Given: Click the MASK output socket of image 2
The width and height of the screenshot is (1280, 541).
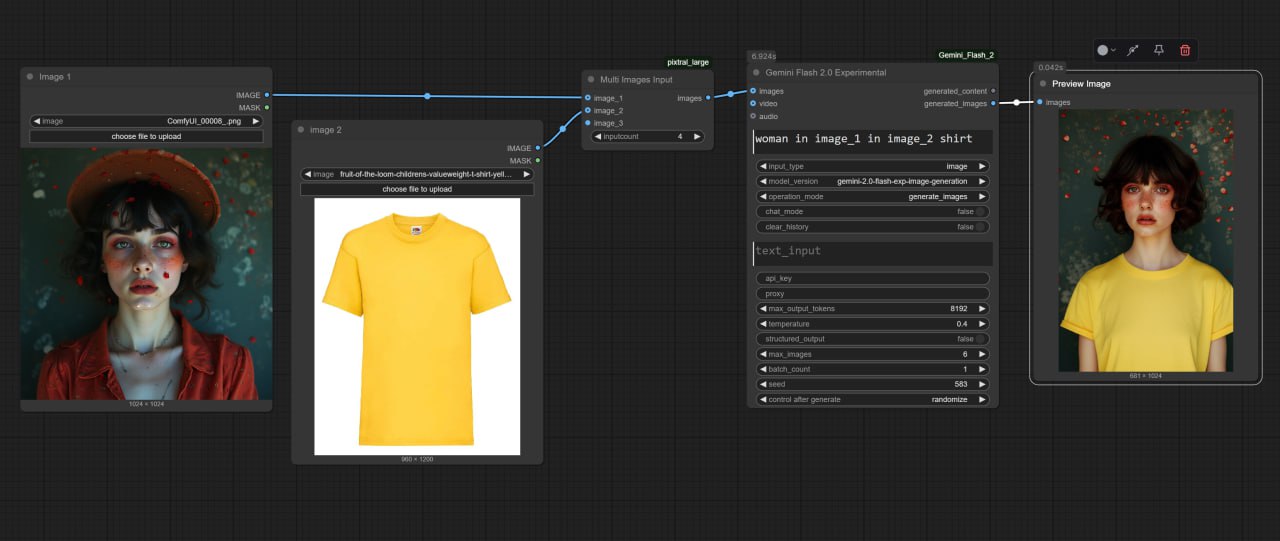Looking at the screenshot, I should tap(538, 160).
